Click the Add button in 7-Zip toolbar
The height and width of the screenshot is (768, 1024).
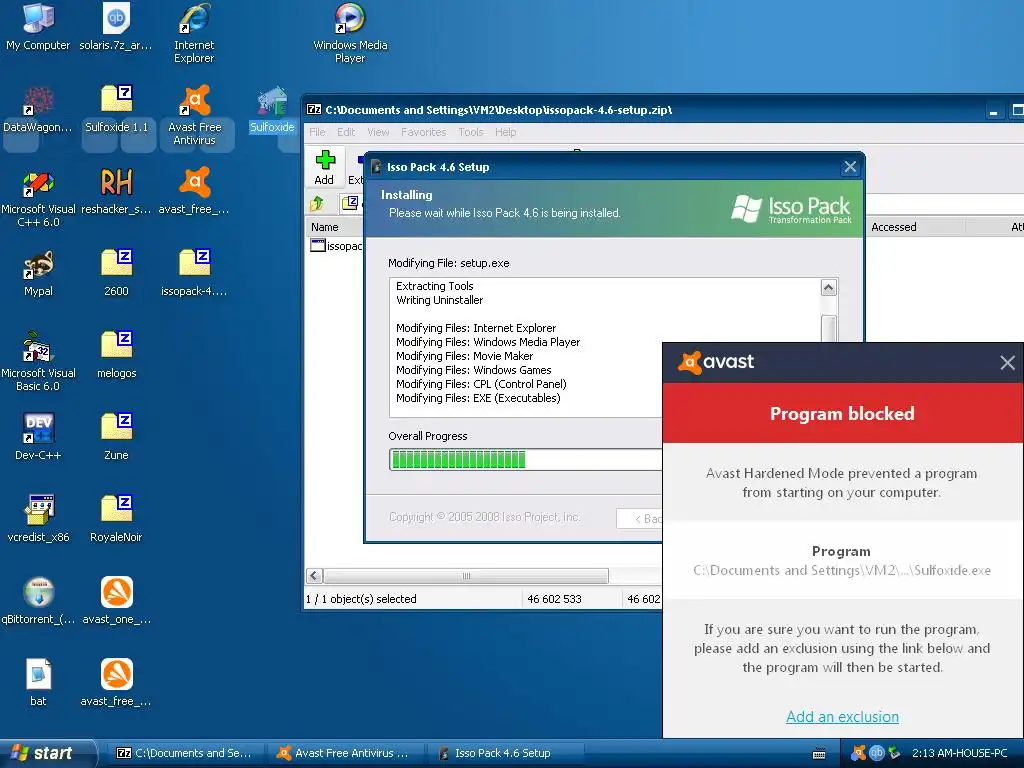click(x=325, y=168)
